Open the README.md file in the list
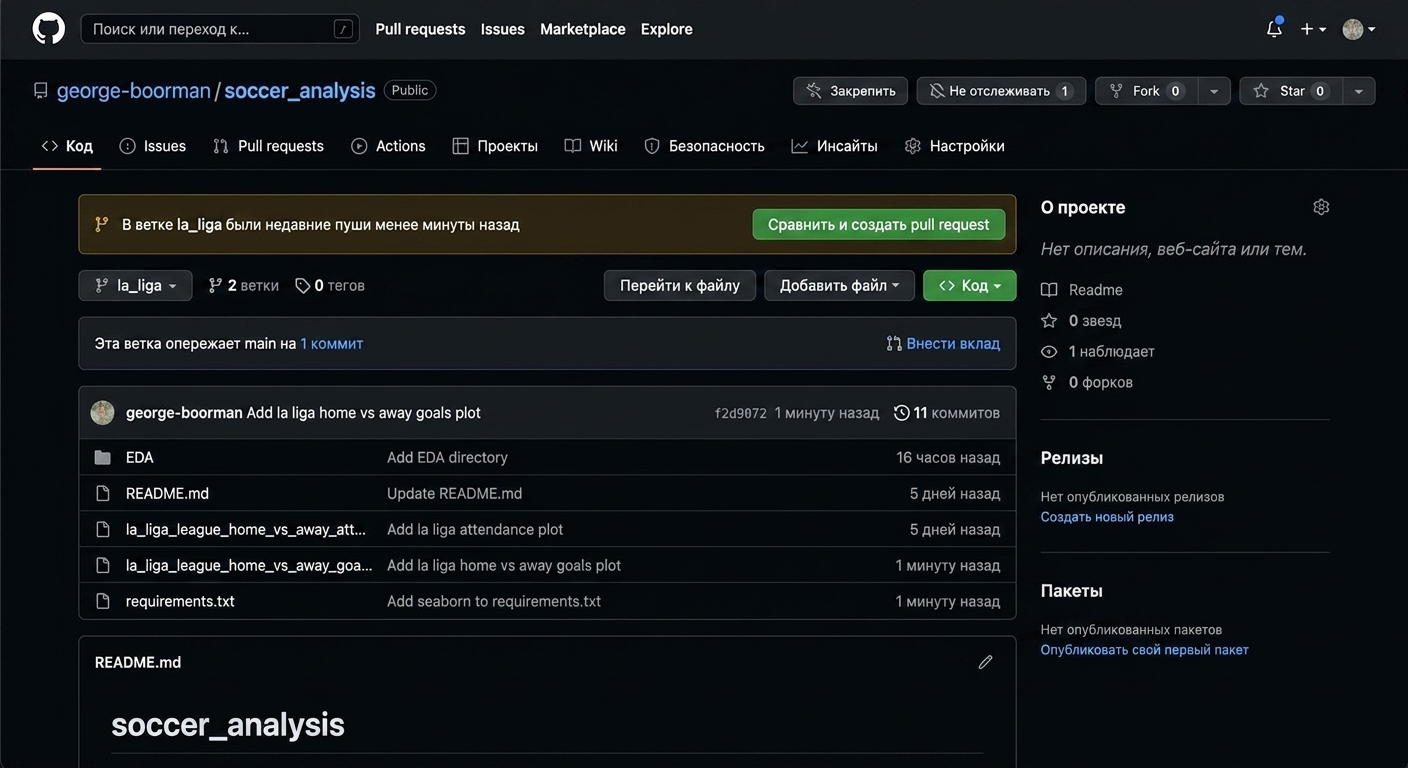 click(x=167, y=493)
